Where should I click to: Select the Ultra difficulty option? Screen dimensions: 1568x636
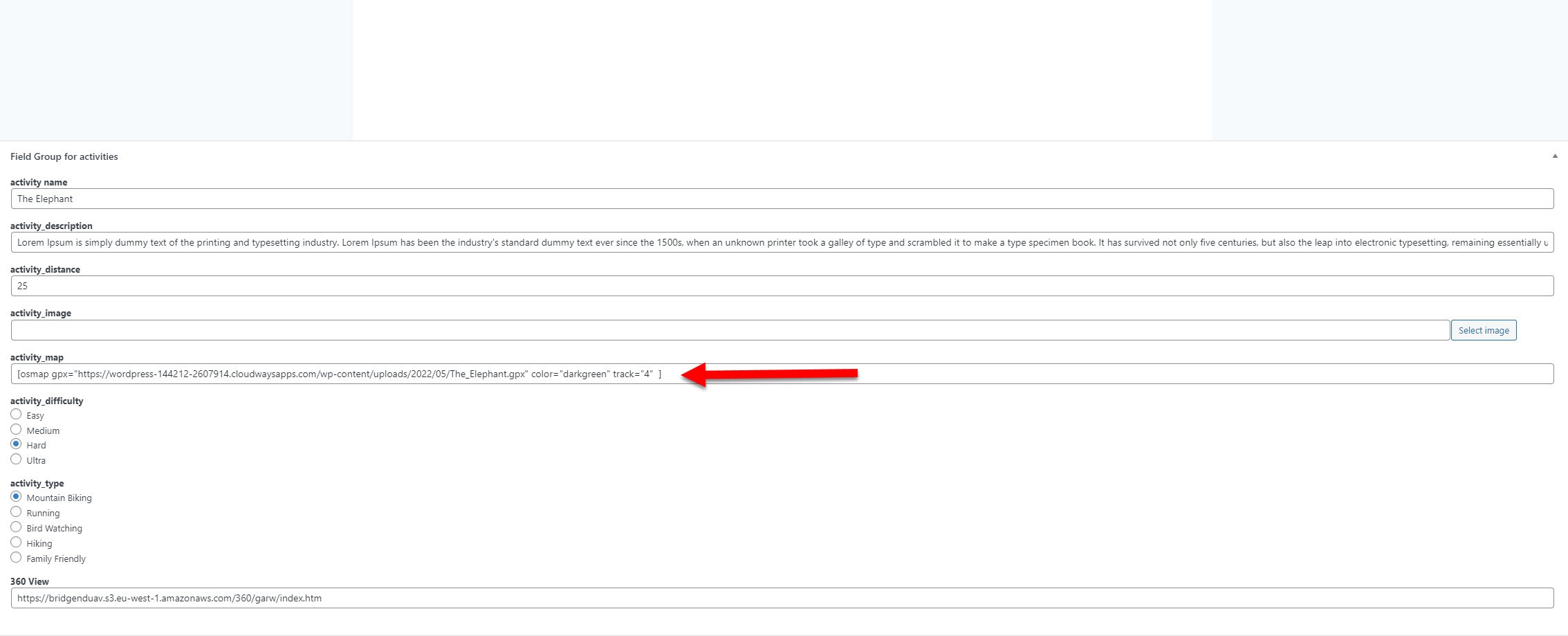[16, 459]
